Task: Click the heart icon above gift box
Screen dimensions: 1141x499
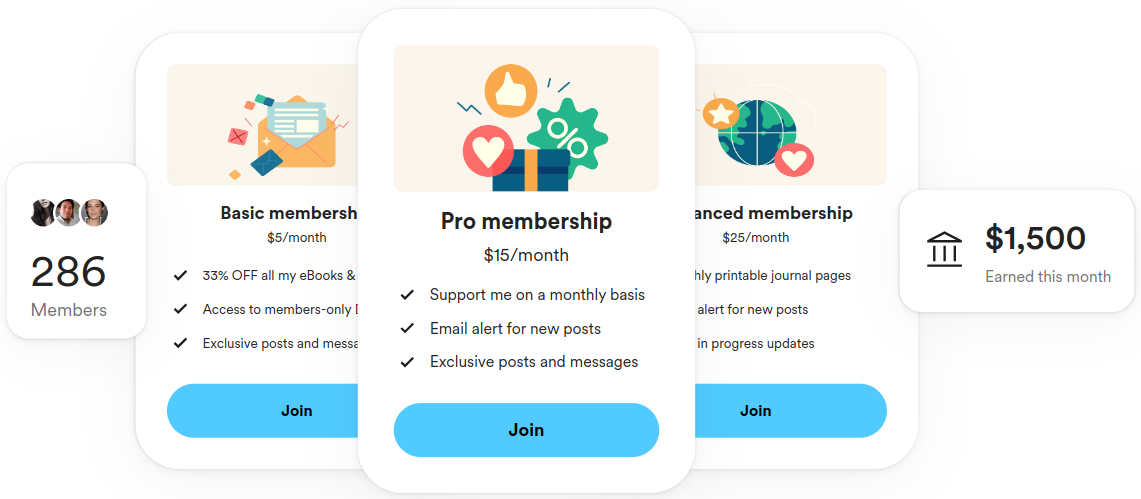Action: point(488,151)
